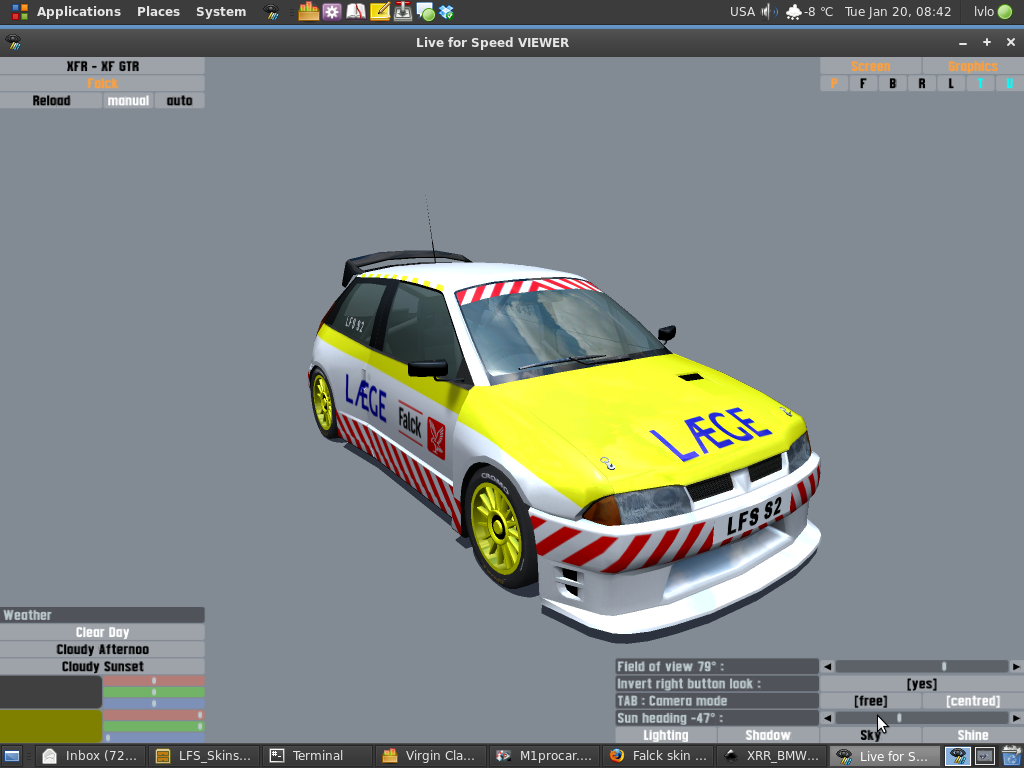Viewport: 1024px width, 768px height.
Task: Select the R right view button
Action: coord(921,84)
